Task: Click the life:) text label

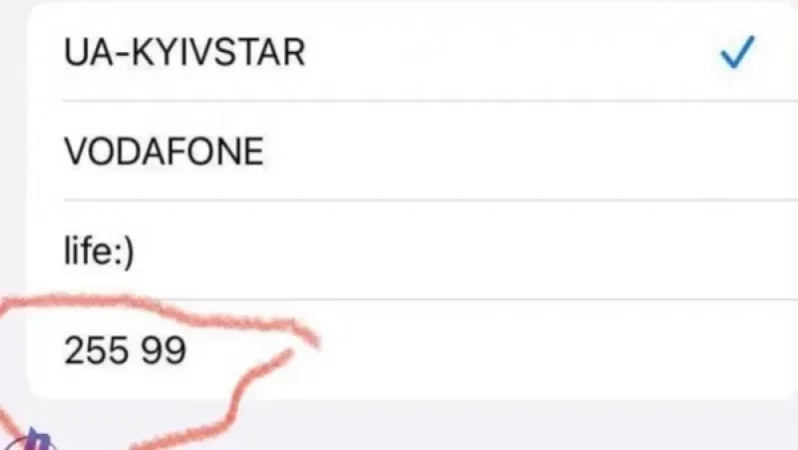Action: click(x=99, y=251)
